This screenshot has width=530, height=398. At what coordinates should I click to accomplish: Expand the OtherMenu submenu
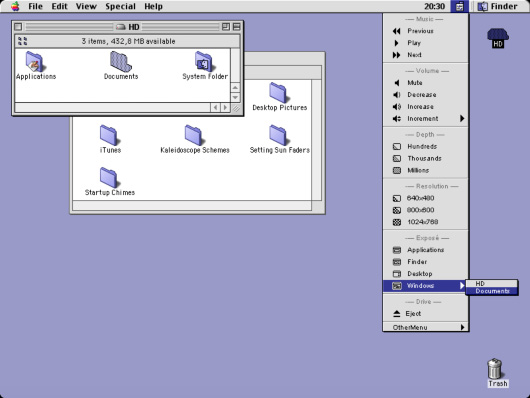[x=426, y=327]
